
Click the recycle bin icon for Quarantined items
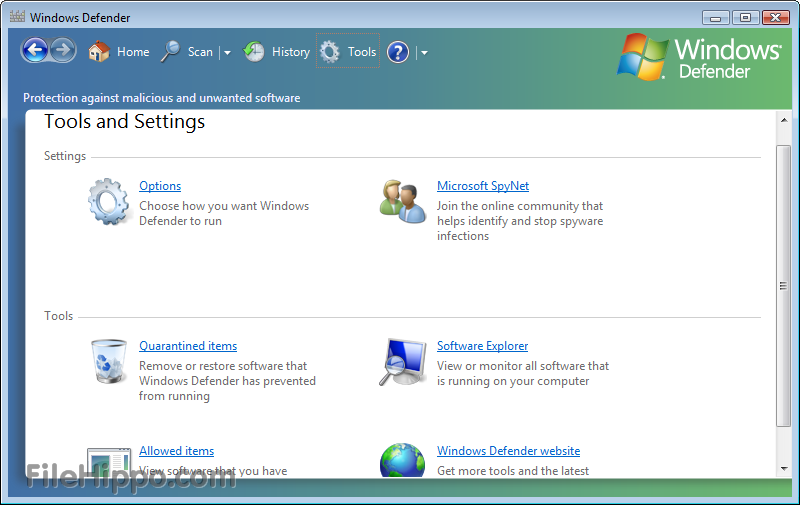pyautogui.click(x=109, y=362)
